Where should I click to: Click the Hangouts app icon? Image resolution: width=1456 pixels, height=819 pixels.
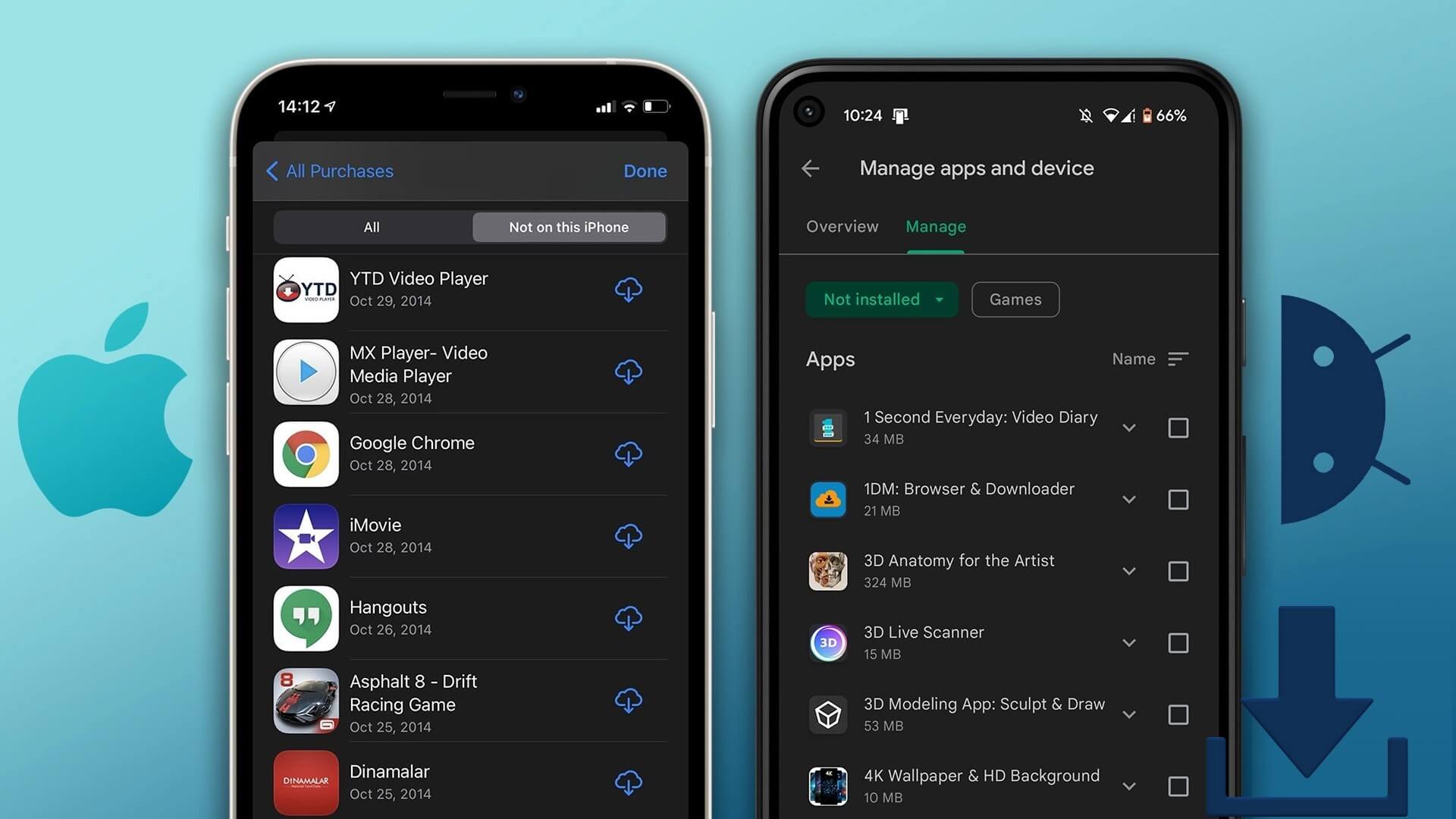(x=307, y=618)
